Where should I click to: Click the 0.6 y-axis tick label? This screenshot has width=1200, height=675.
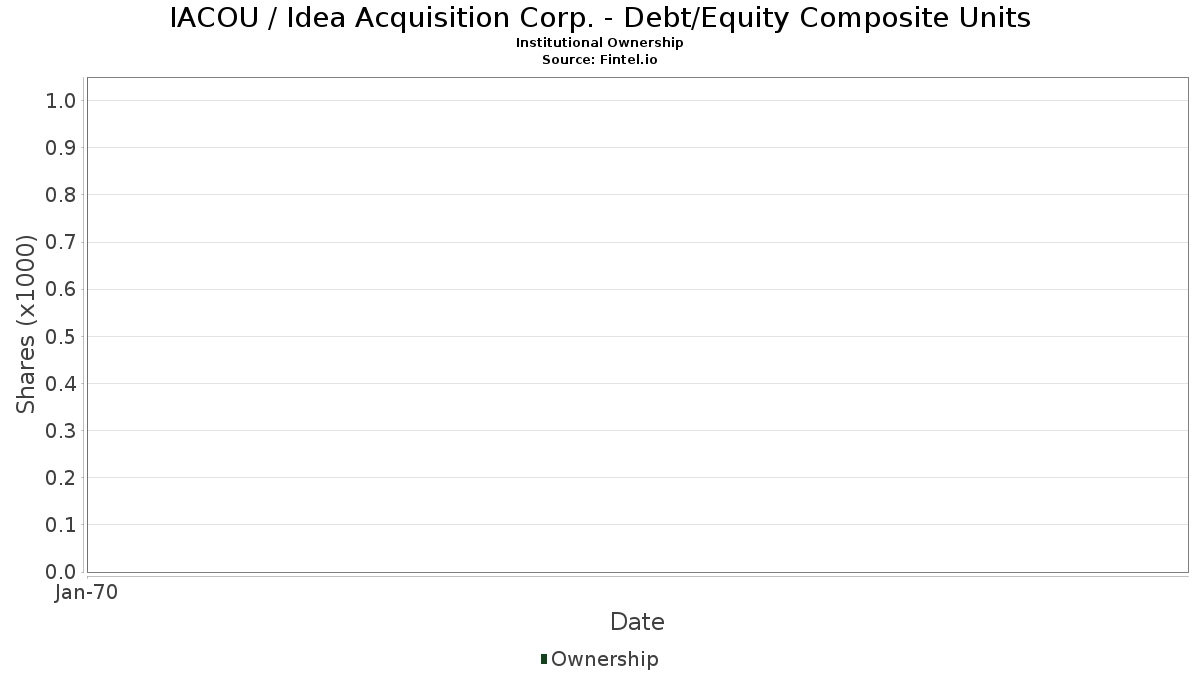(x=61, y=289)
